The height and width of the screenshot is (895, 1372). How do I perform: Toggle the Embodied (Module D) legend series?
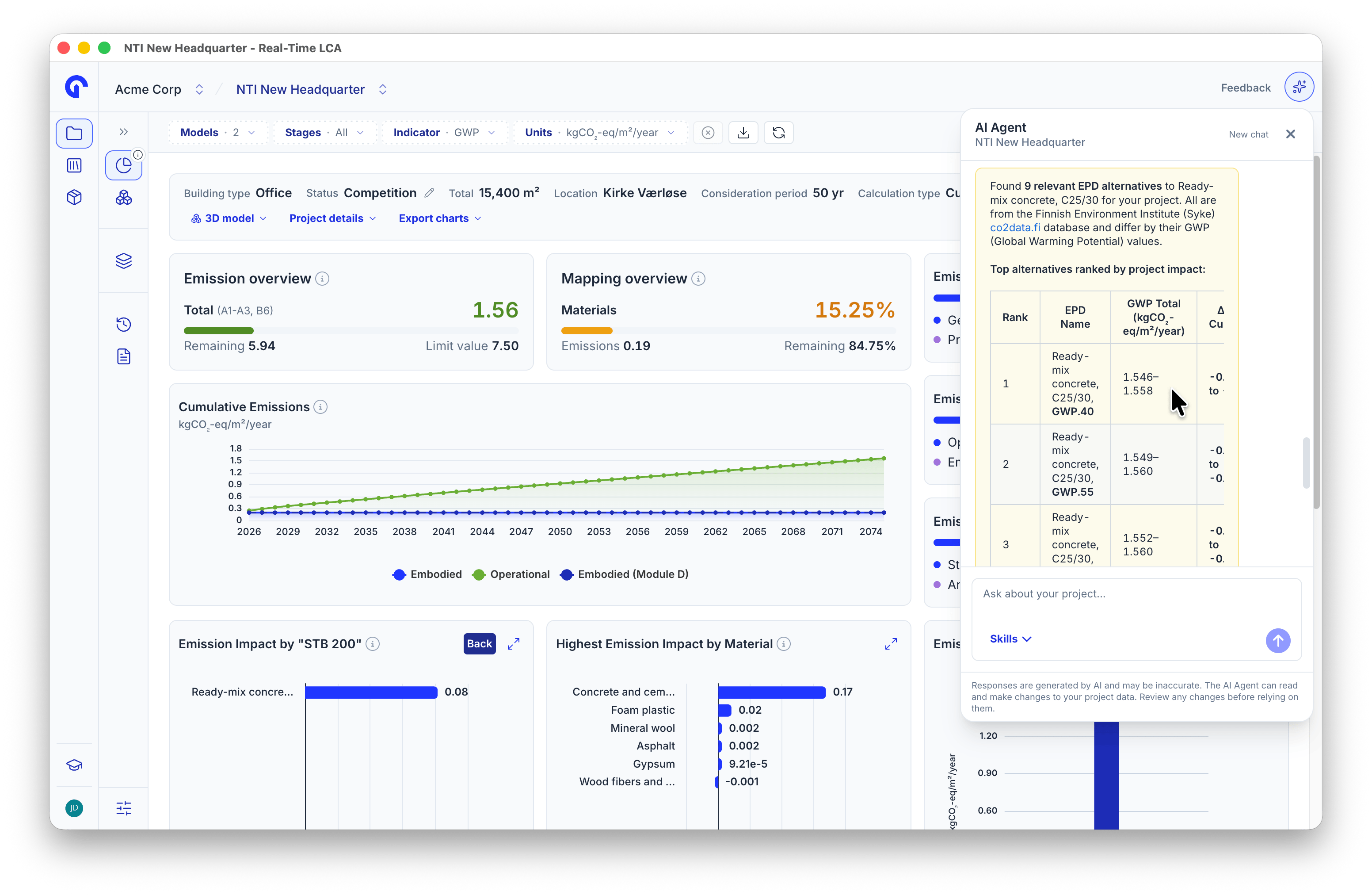[624, 574]
